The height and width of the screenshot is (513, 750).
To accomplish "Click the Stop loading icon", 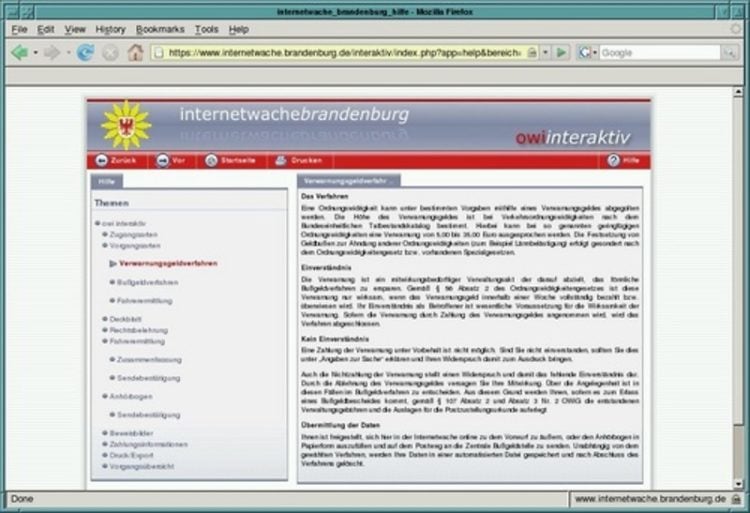I will pyautogui.click(x=110, y=53).
